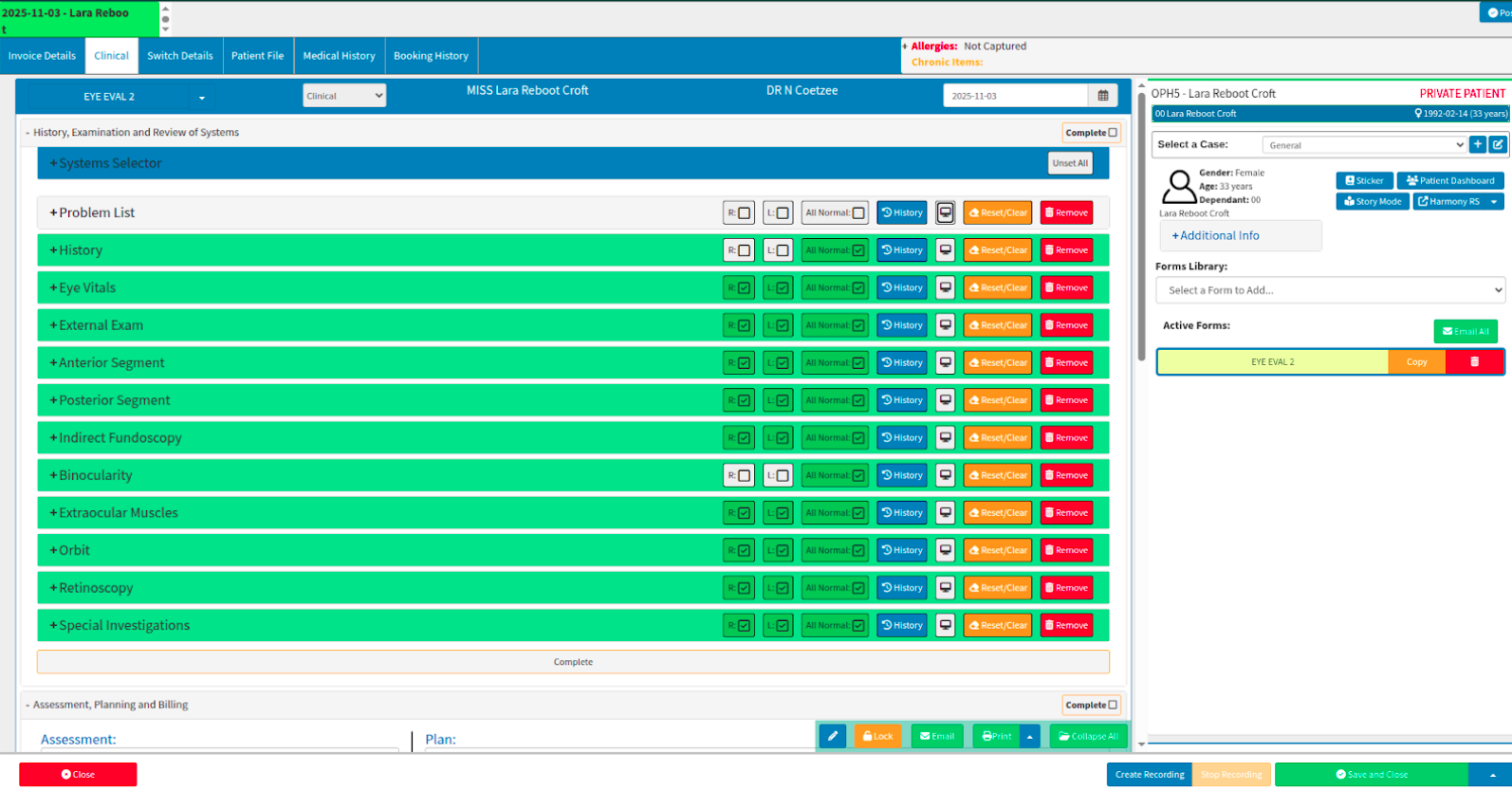Click the monitor icon in Binocularity row
The width and height of the screenshot is (1512, 791).
(x=945, y=475)
